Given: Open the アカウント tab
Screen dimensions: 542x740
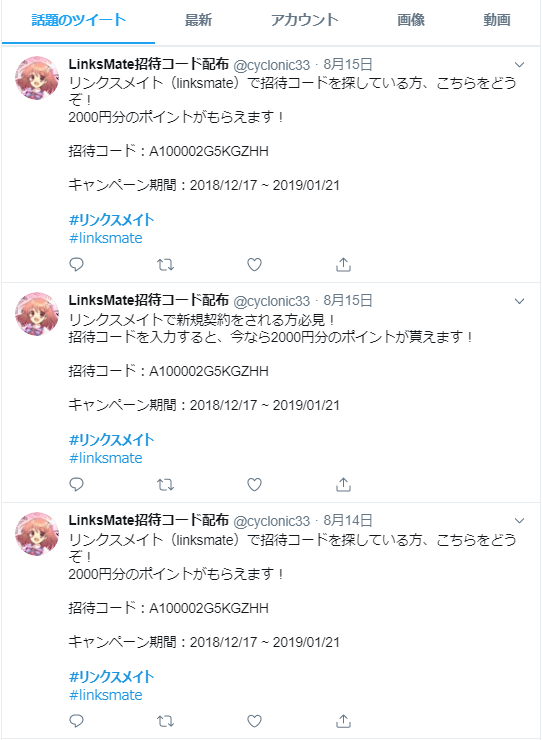Looking at the screenshot, I should [x=305, y=20].
